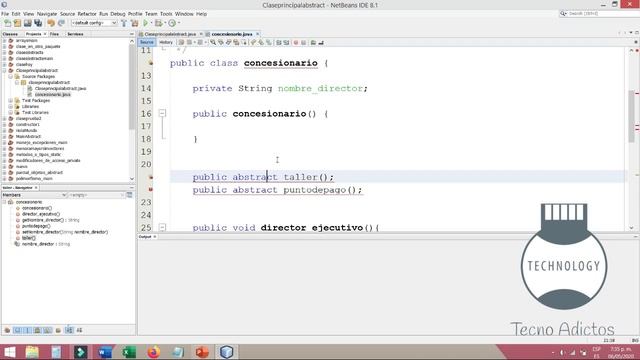Image resolution: width=640 pixels, height=360 pixels.
Task: Collapse the Source Packages node
Action: [11, 77]
